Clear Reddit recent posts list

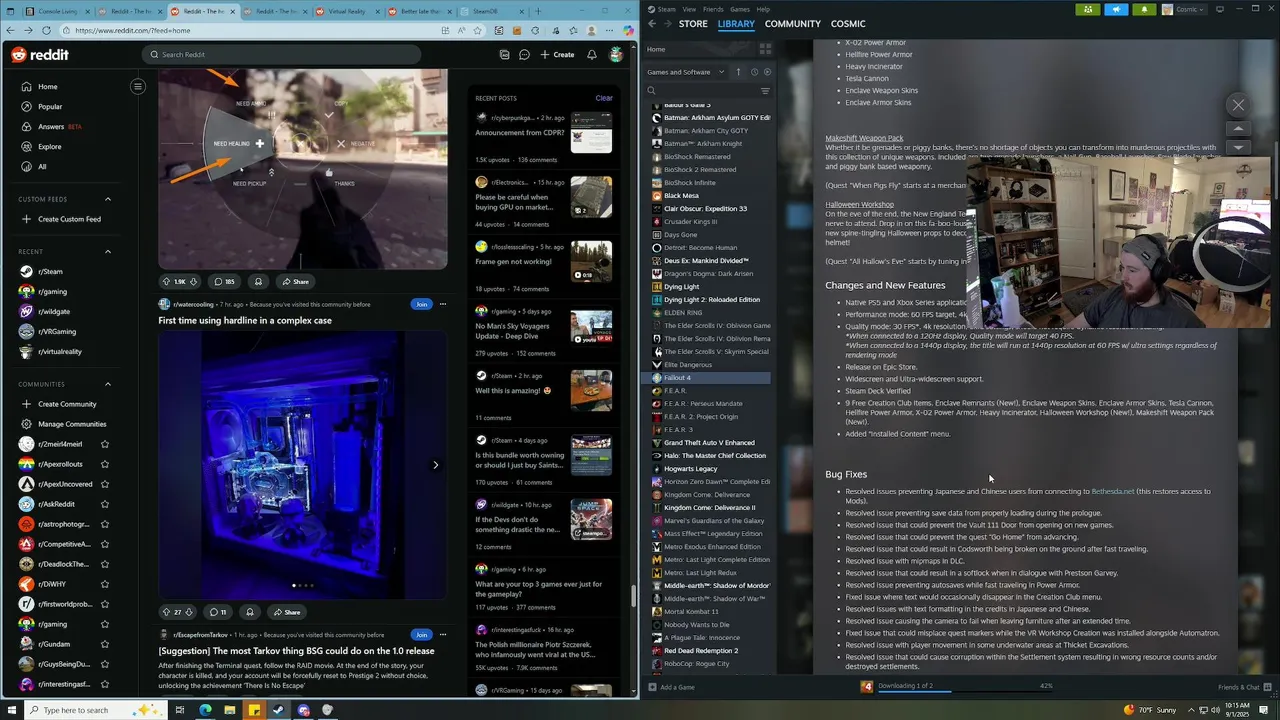[604, 98]
